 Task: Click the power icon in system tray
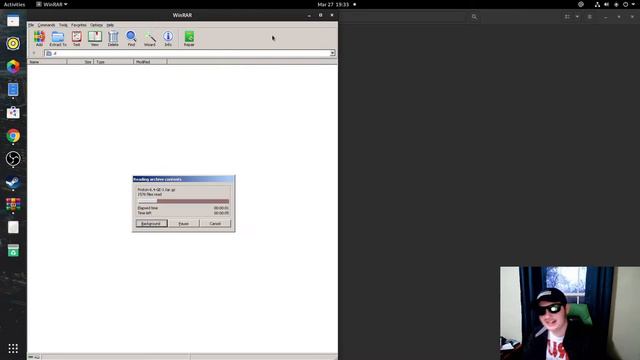pos(625,4)
